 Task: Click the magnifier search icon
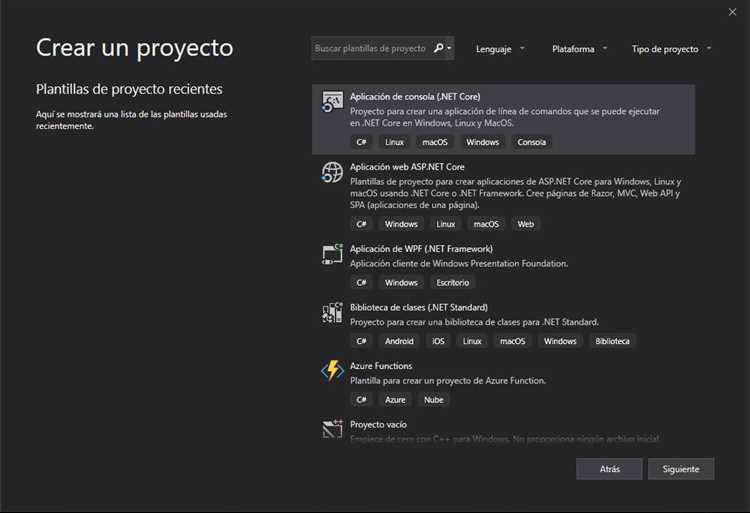click(x=438, y=48)
